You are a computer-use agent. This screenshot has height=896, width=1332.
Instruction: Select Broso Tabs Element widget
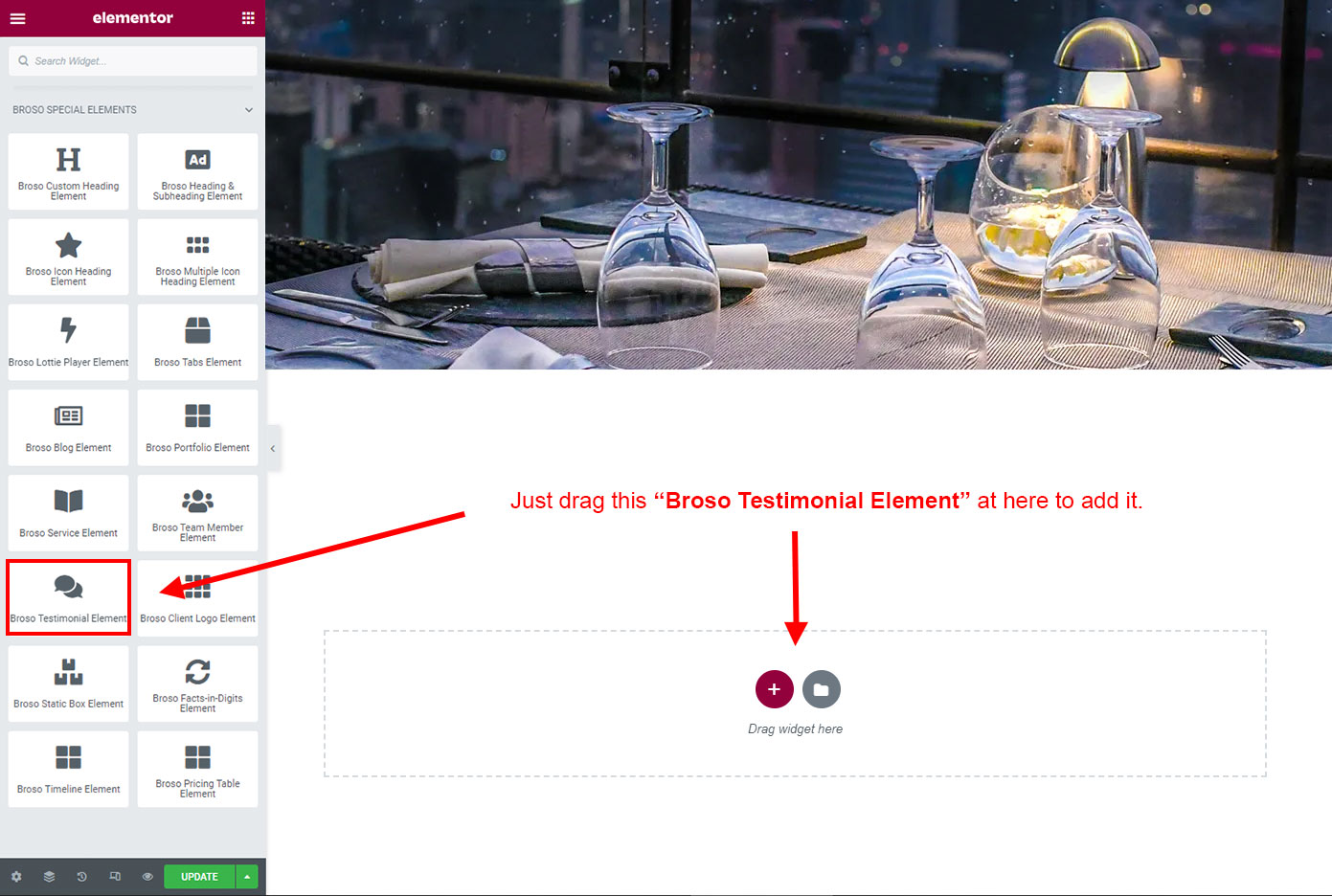pyautogui.click(x=197, y=342)
